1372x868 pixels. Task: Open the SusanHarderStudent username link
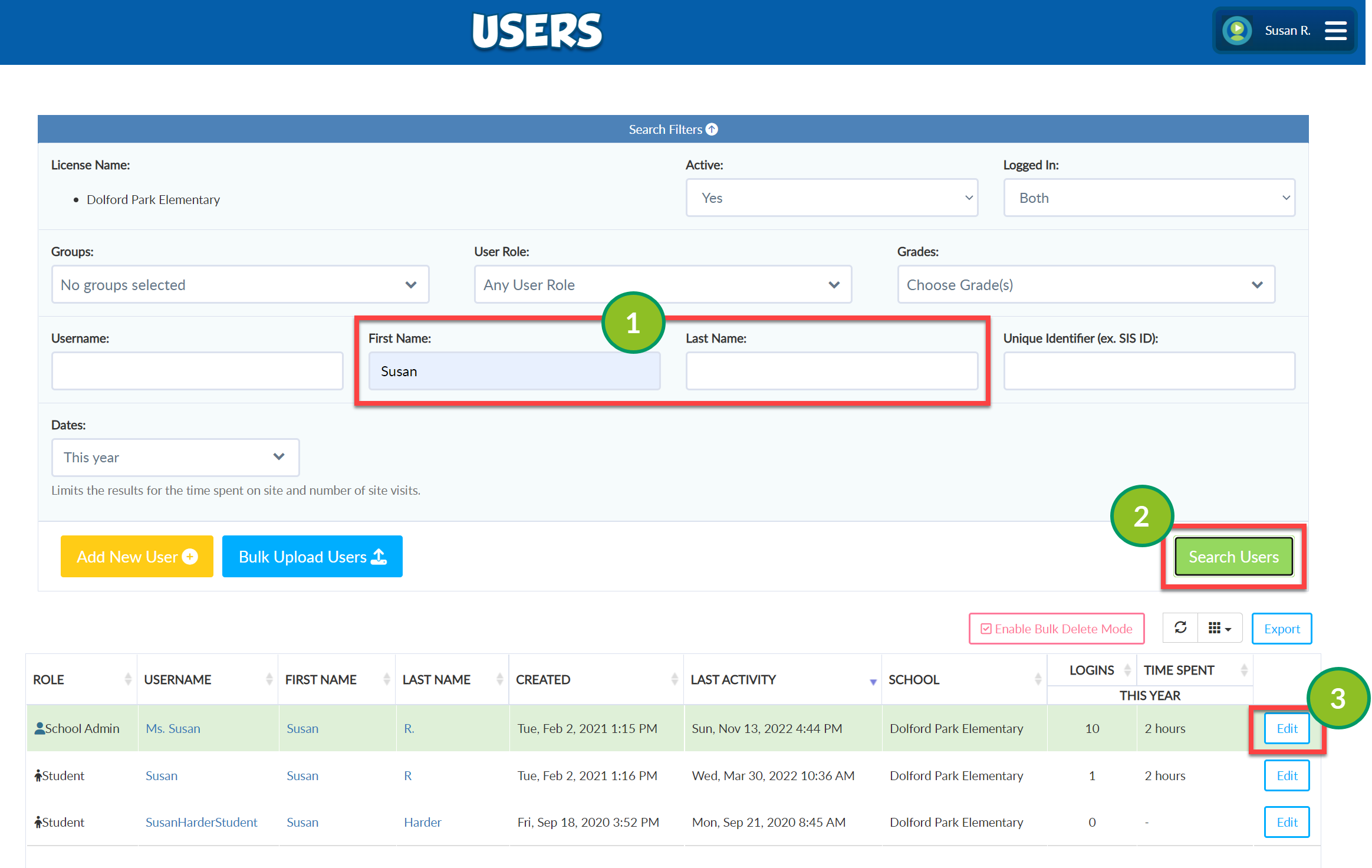pyautogui.click(x=201, y=822)
